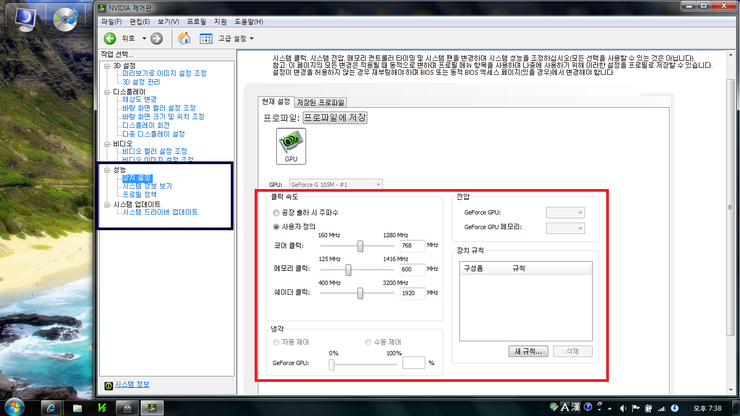Click the 구성품 column header
This screenshot has width=740, height=416.
484,269
